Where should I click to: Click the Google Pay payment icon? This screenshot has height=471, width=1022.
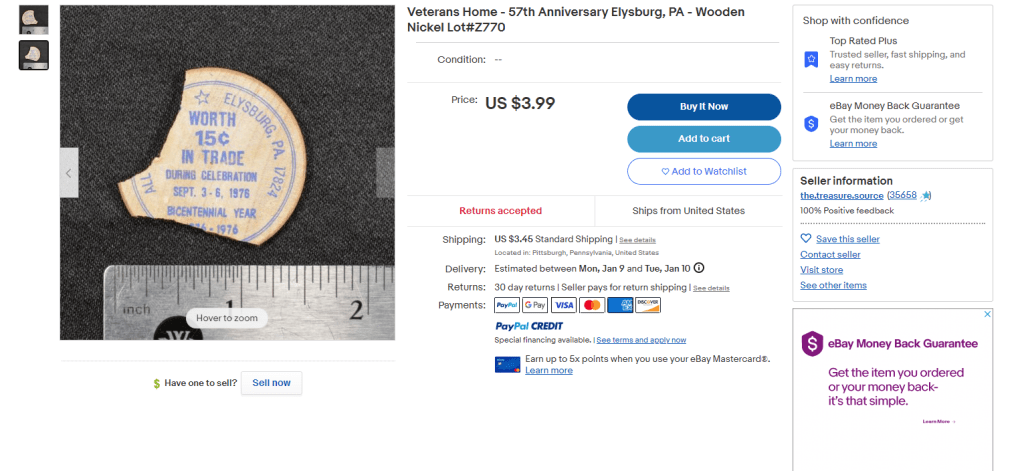(x=535, y=305)
